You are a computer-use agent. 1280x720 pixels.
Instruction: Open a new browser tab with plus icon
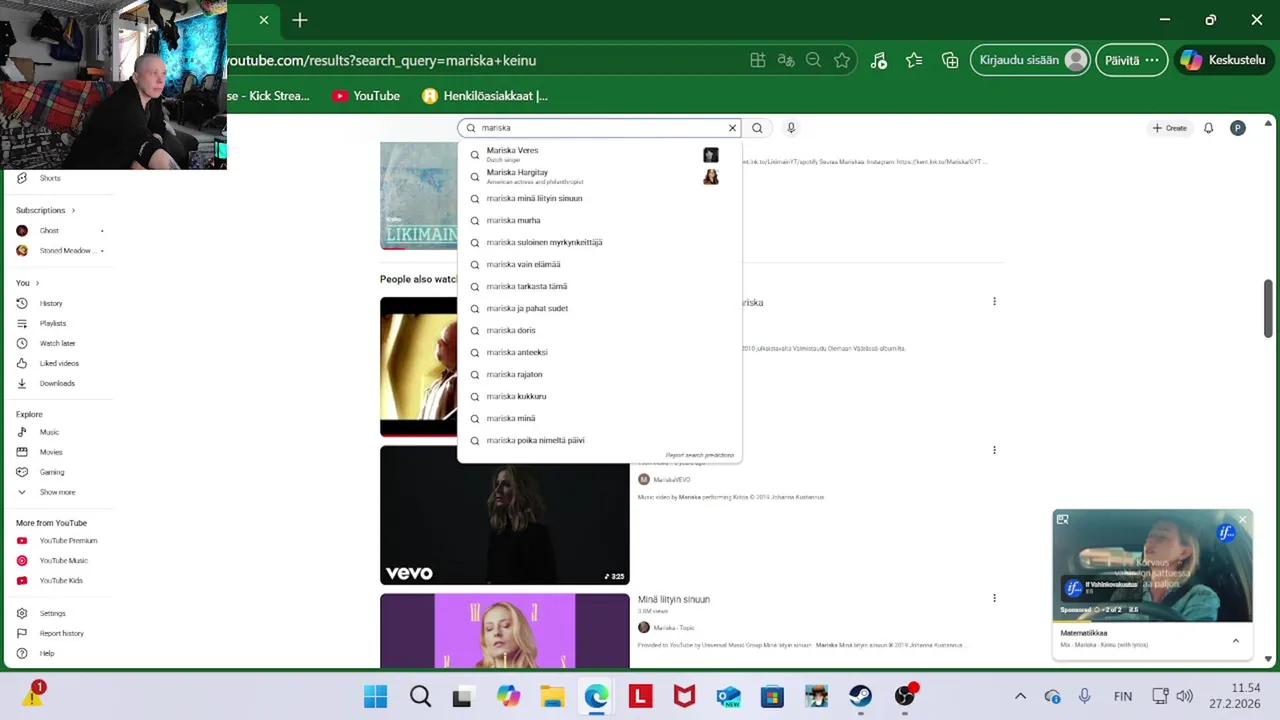point(300,20)
